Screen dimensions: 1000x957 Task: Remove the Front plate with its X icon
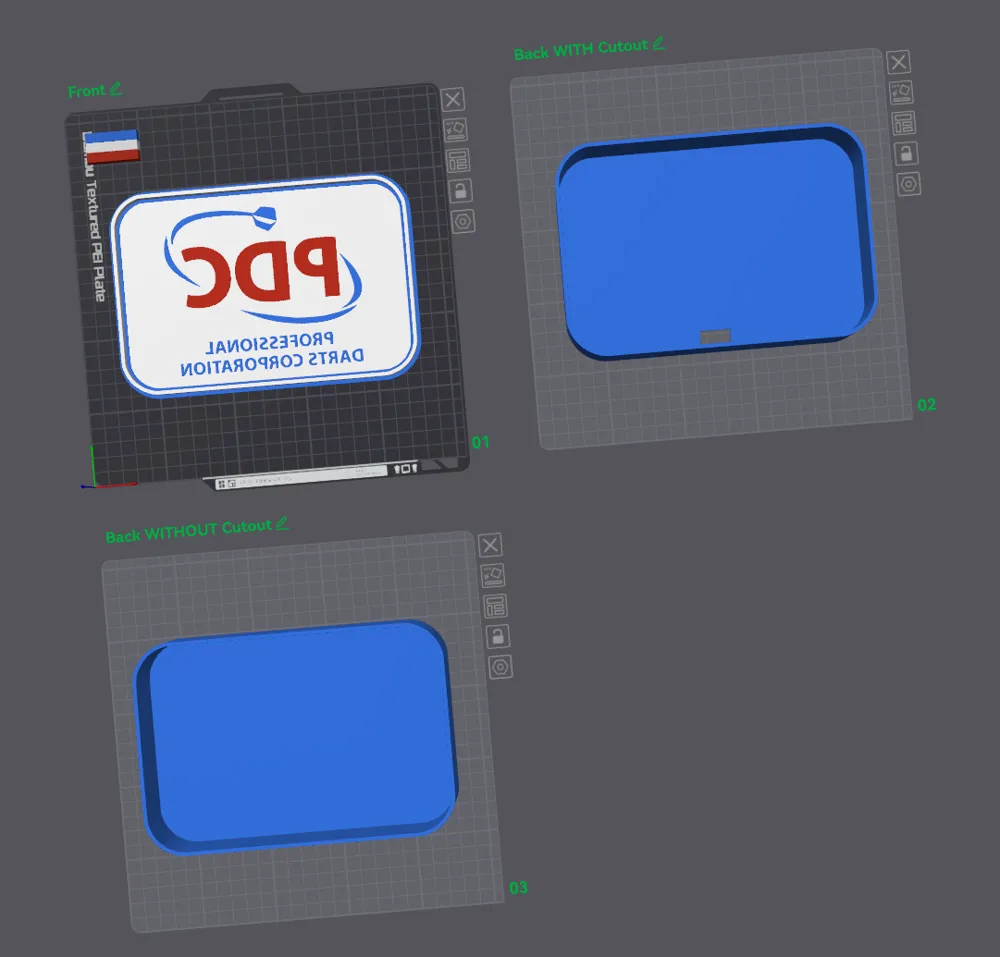pos(453,99)
